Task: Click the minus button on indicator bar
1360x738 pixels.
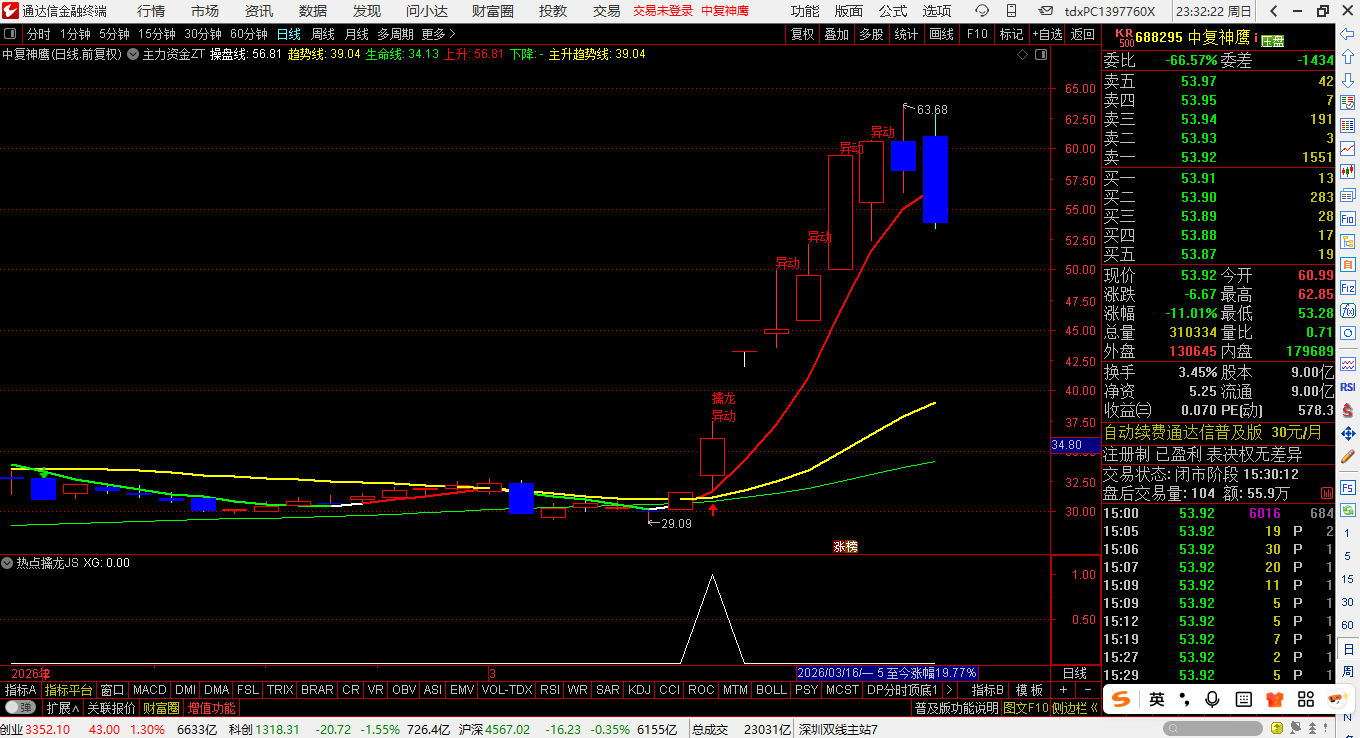Action: [x=1087, y=690]
